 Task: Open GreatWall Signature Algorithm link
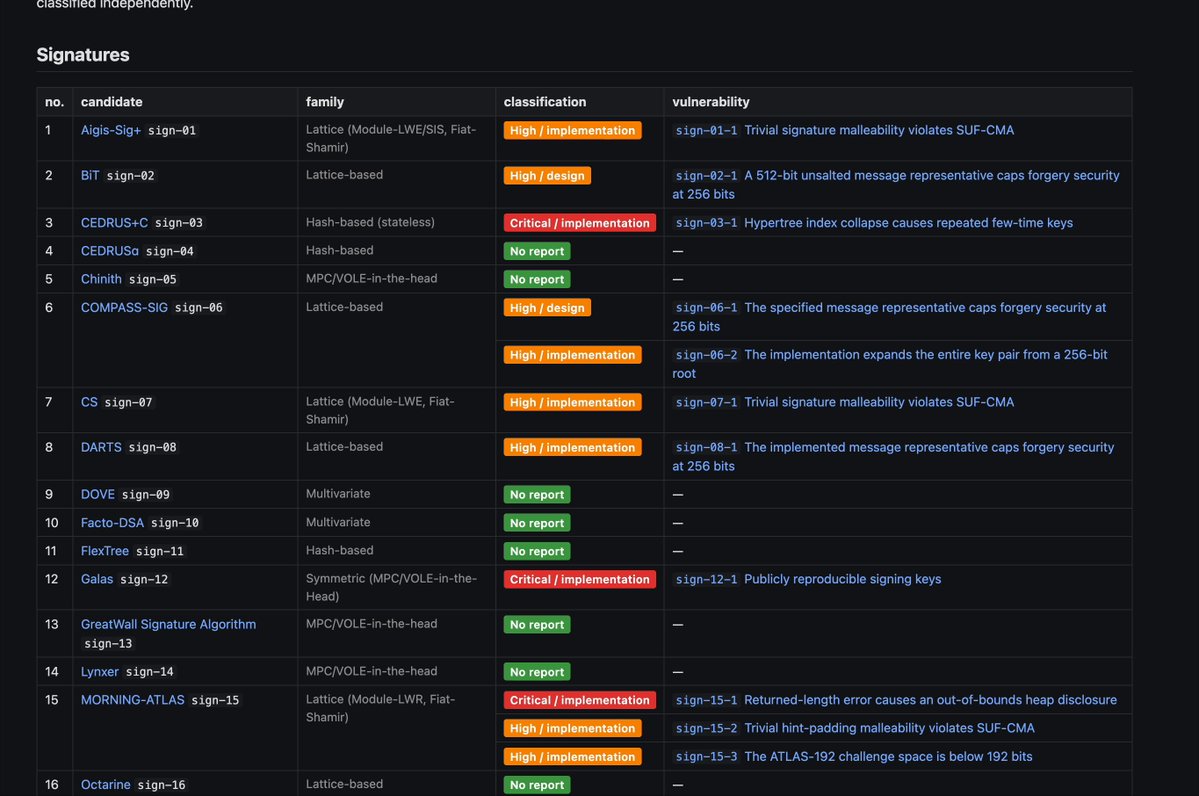[x=168, y=625]
